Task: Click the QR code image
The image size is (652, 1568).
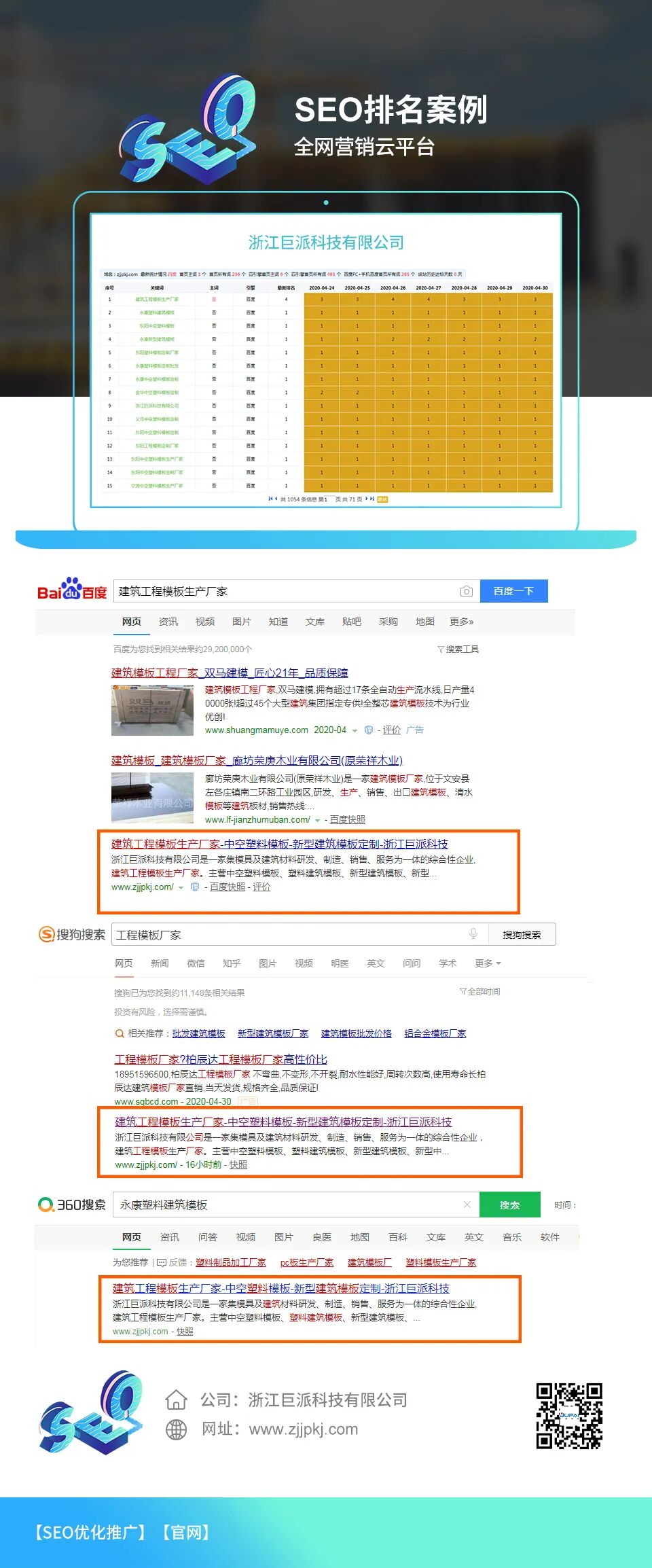Action: pos(568,1415)
